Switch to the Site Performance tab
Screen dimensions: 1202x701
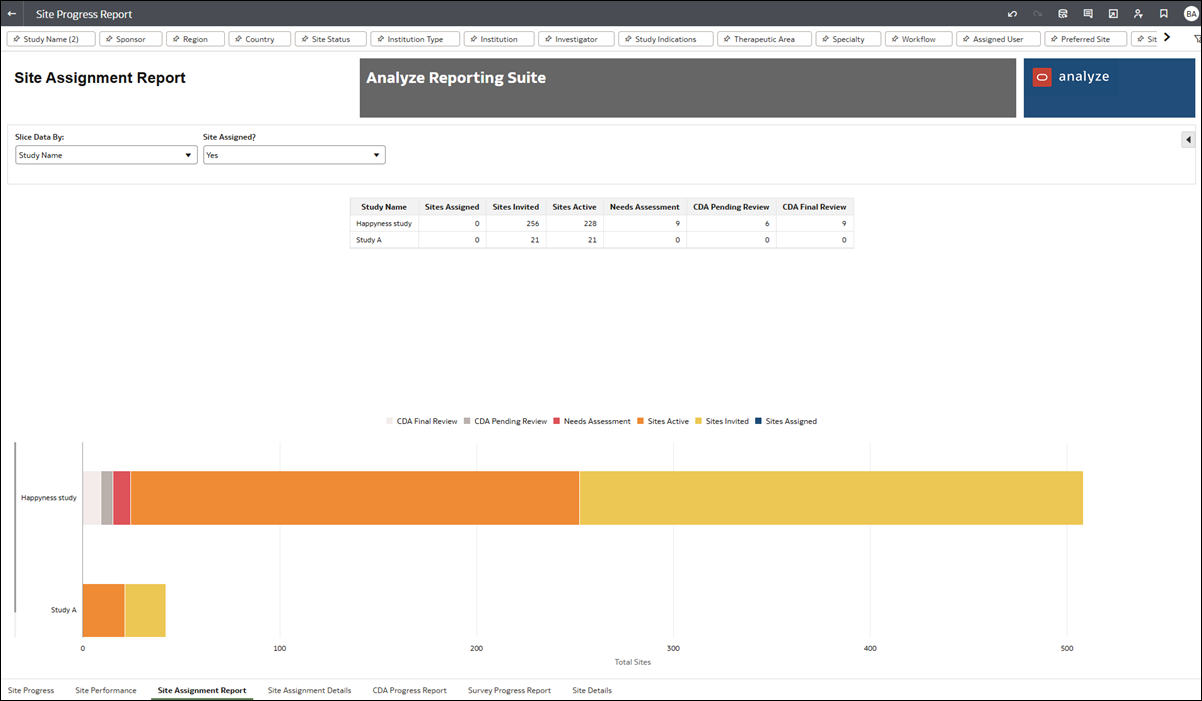(x=106, y=690)
